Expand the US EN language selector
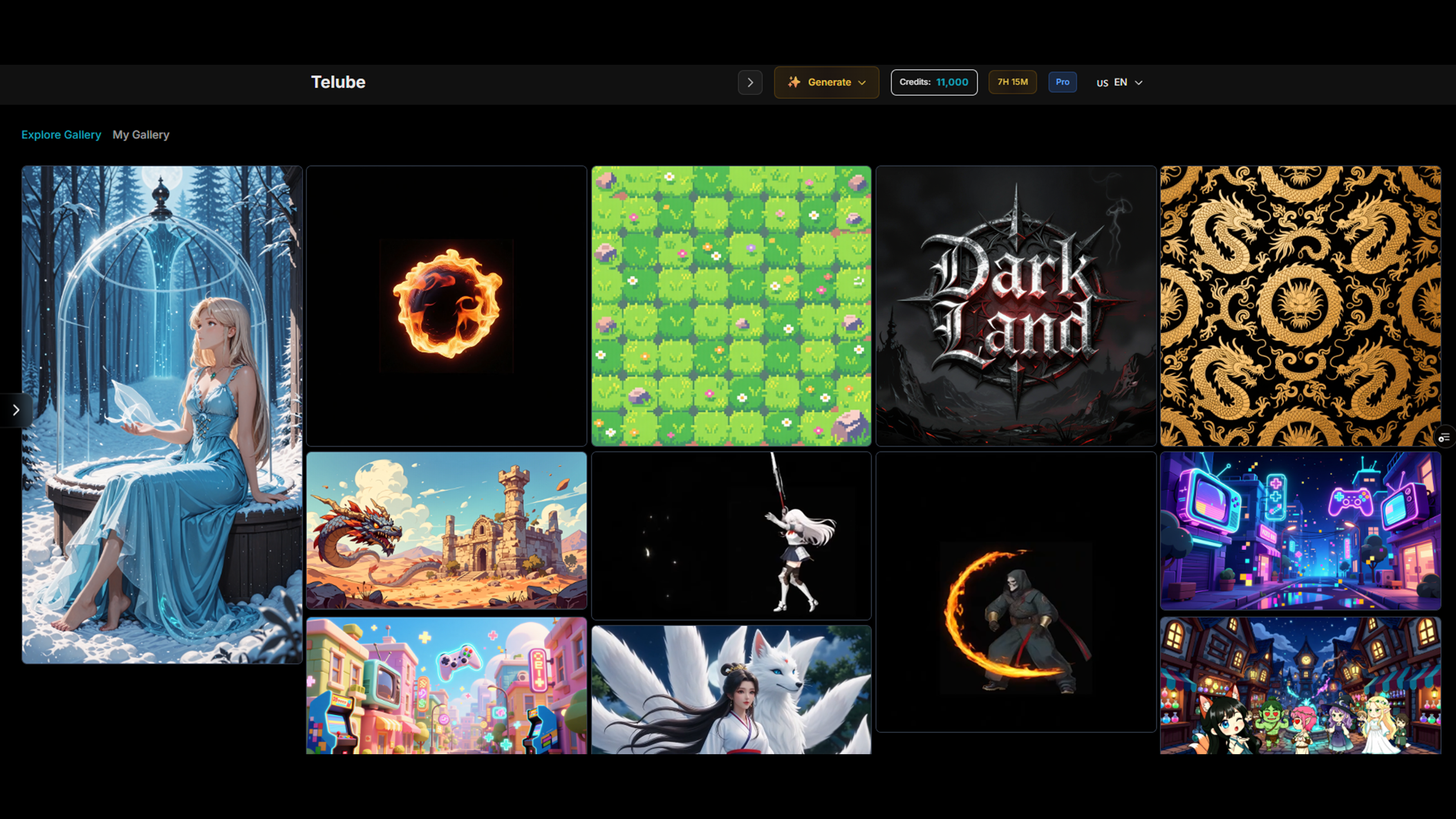 click(1119, 83)
